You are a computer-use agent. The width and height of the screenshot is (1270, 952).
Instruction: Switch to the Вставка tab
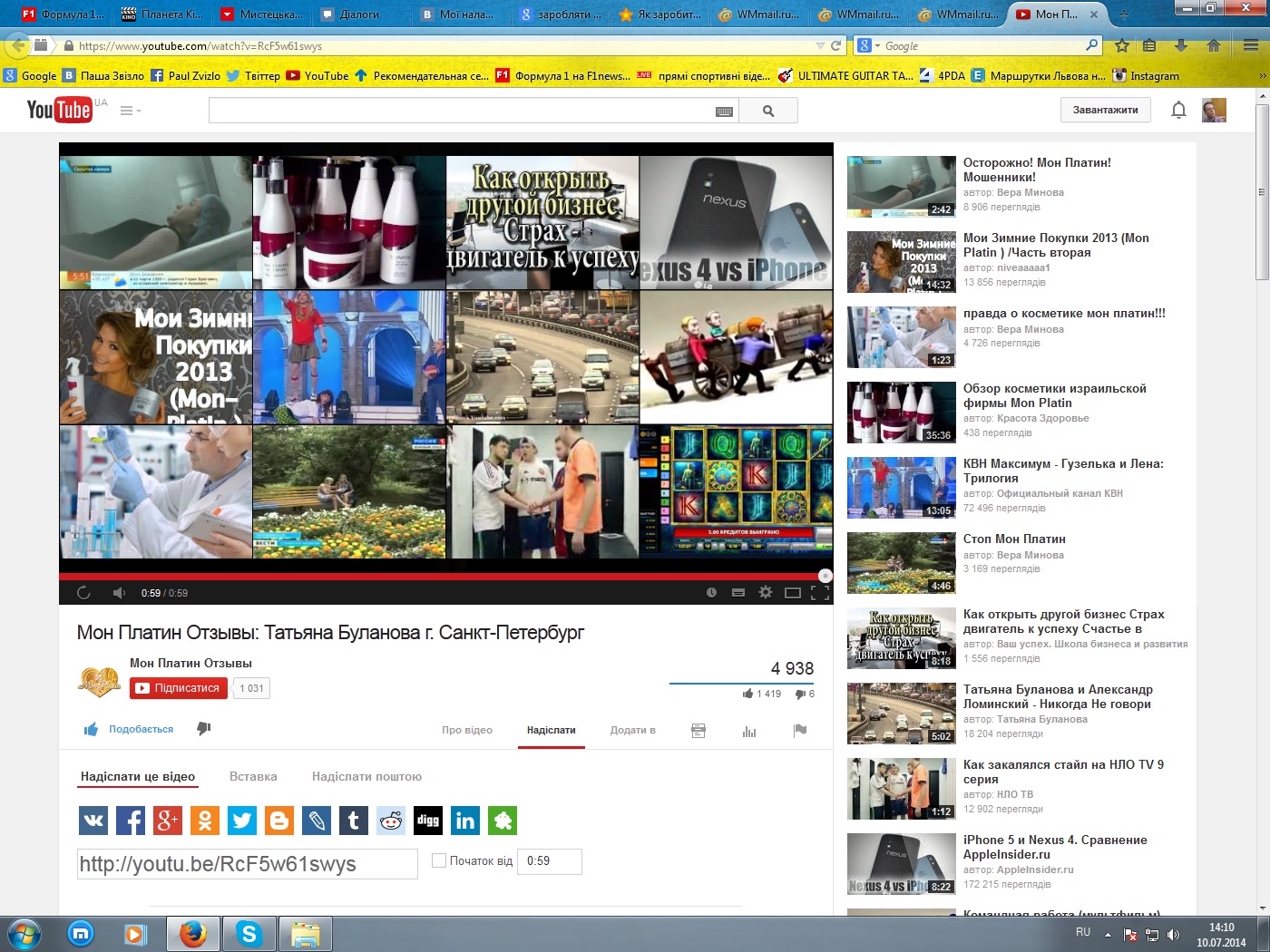(x=253, y=776)
